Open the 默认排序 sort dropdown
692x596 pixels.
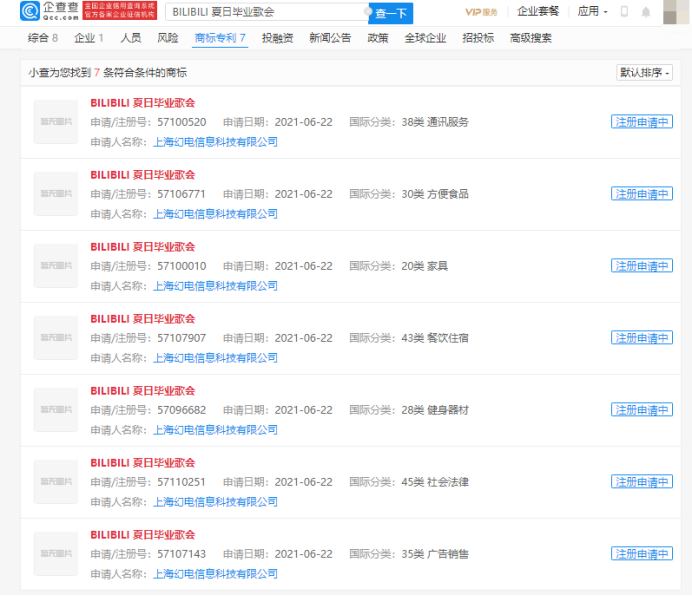pos(644,72)
